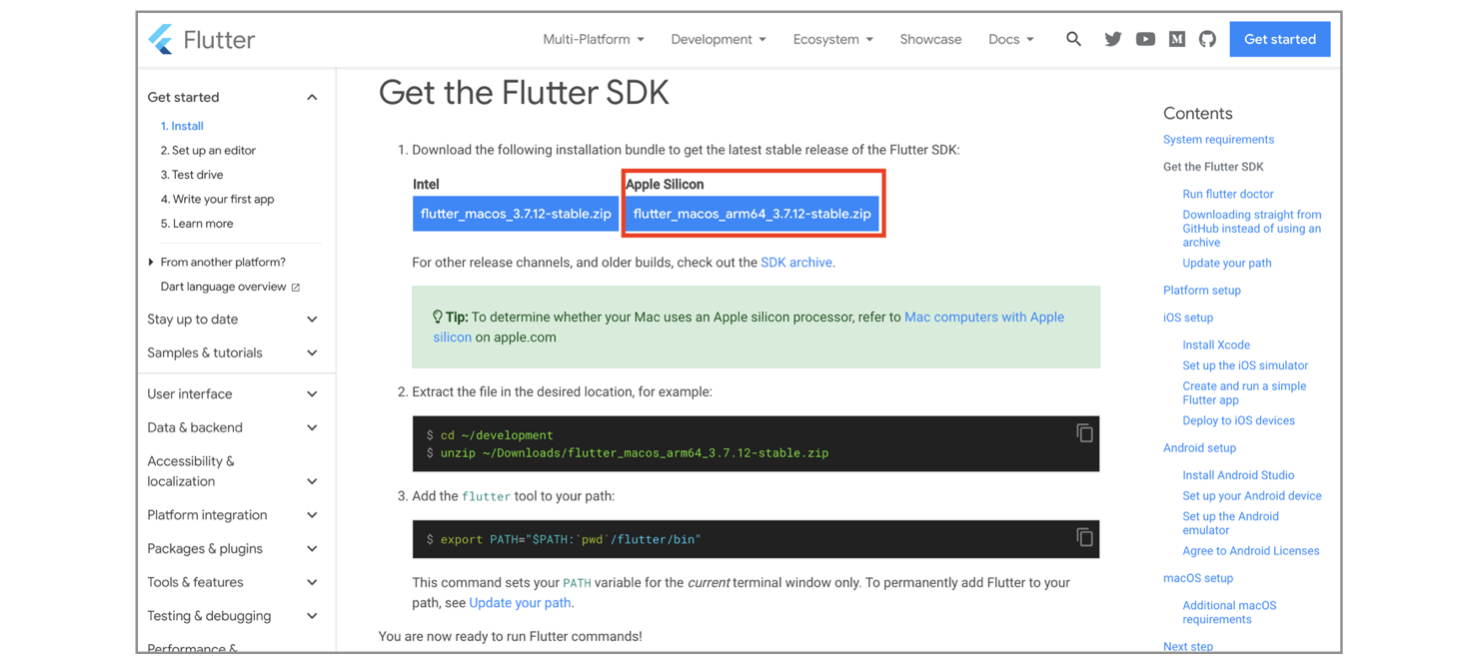Jump to Install Xcode section
The height and width of the screenshot is (660, 1474).
point(1216,345)
